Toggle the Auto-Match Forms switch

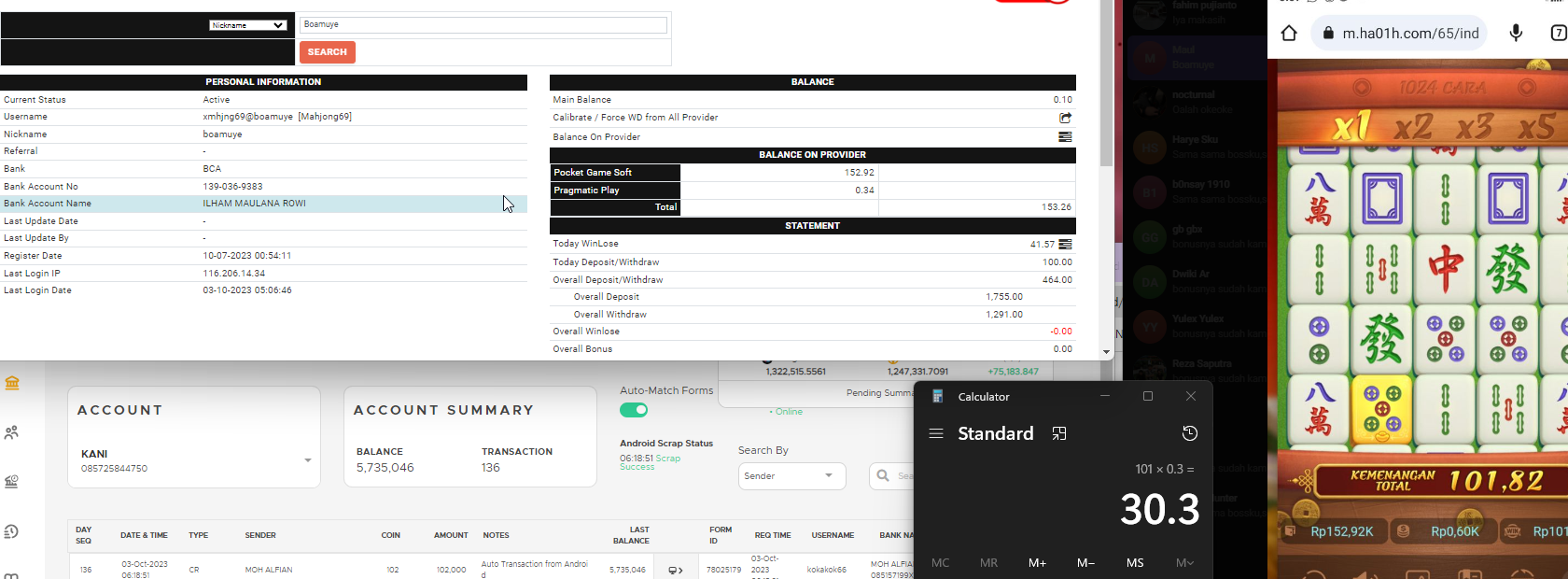(634, 410)
